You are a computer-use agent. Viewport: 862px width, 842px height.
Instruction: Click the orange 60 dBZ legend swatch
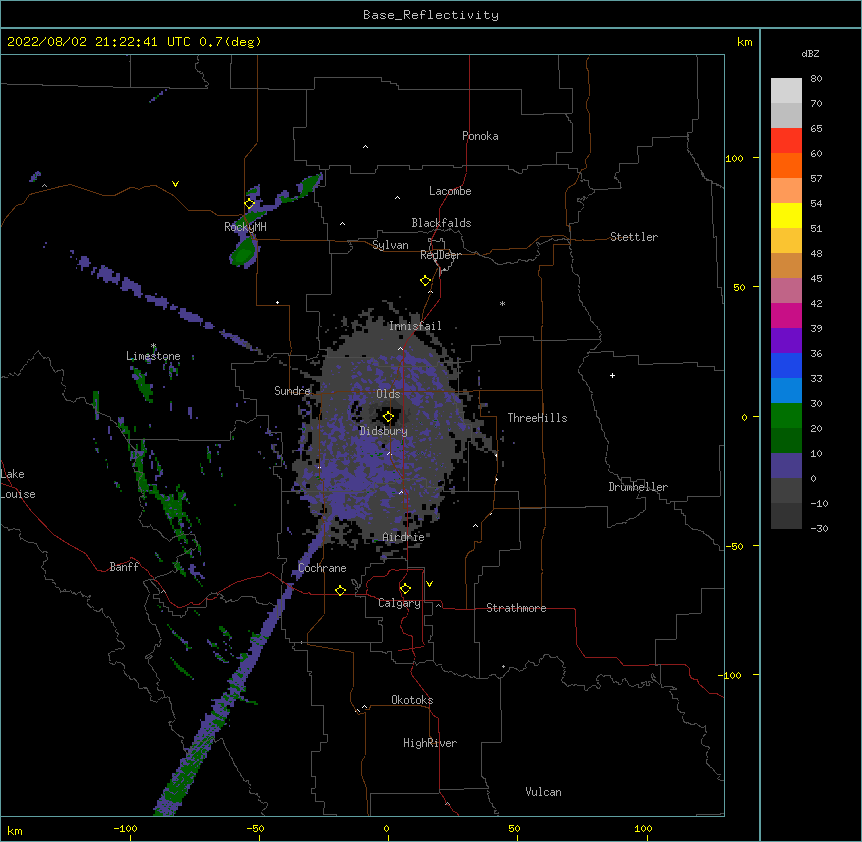(x=786, y=165)
